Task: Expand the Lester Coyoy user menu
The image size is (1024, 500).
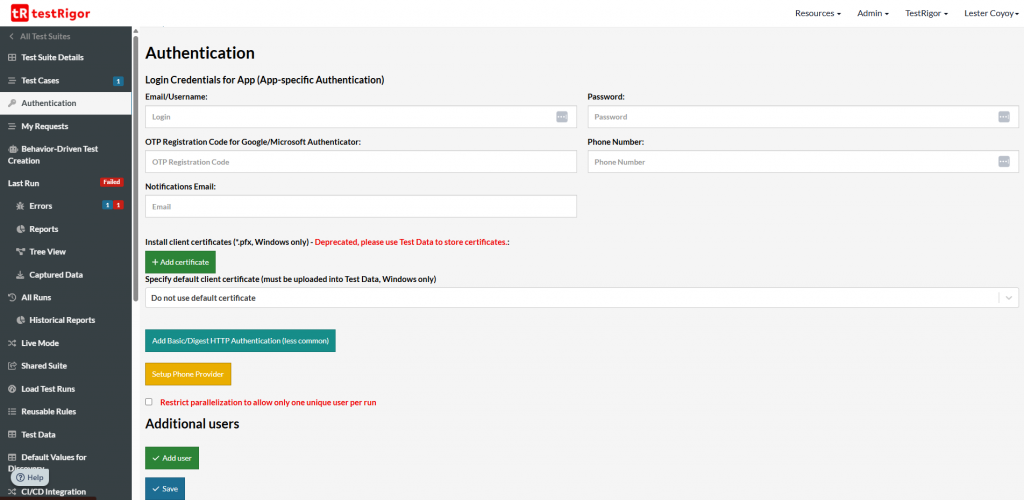Action: click(x=990, y=13)
